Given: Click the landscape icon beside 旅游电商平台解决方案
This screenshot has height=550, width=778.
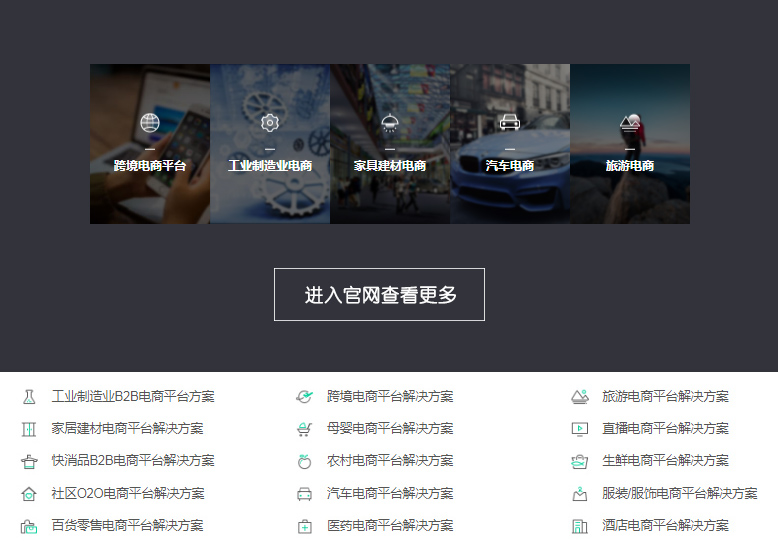Looking at the screenshot, I should click(580, 397).
